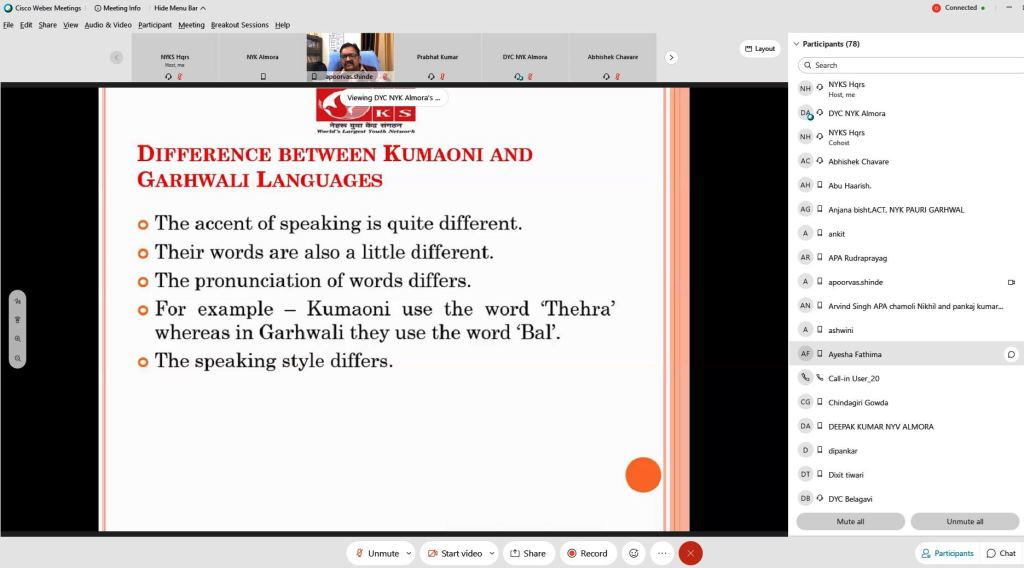Click participant search input field

tap(911, 65)
